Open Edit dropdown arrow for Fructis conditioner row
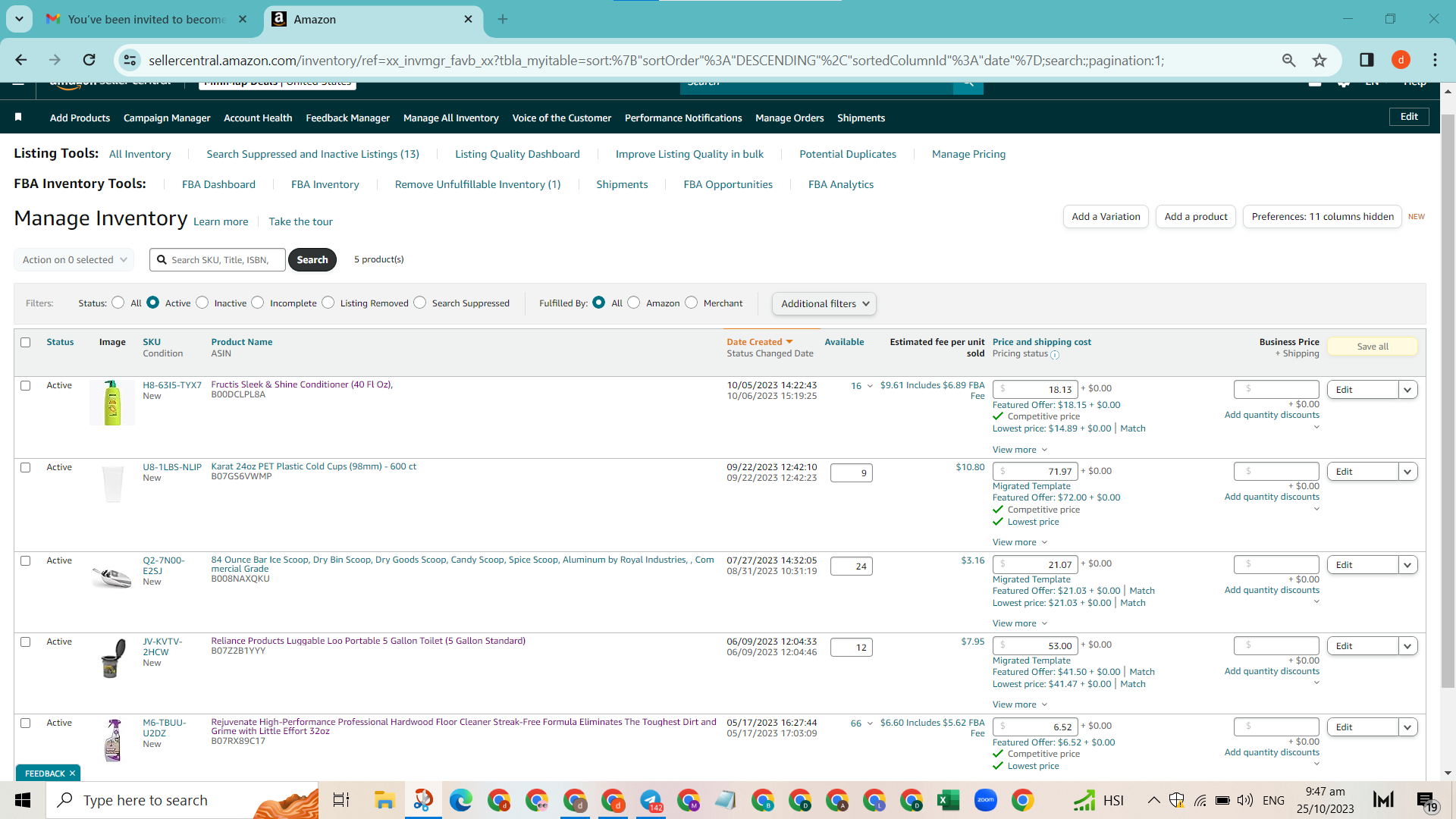 coord(1408,390)
